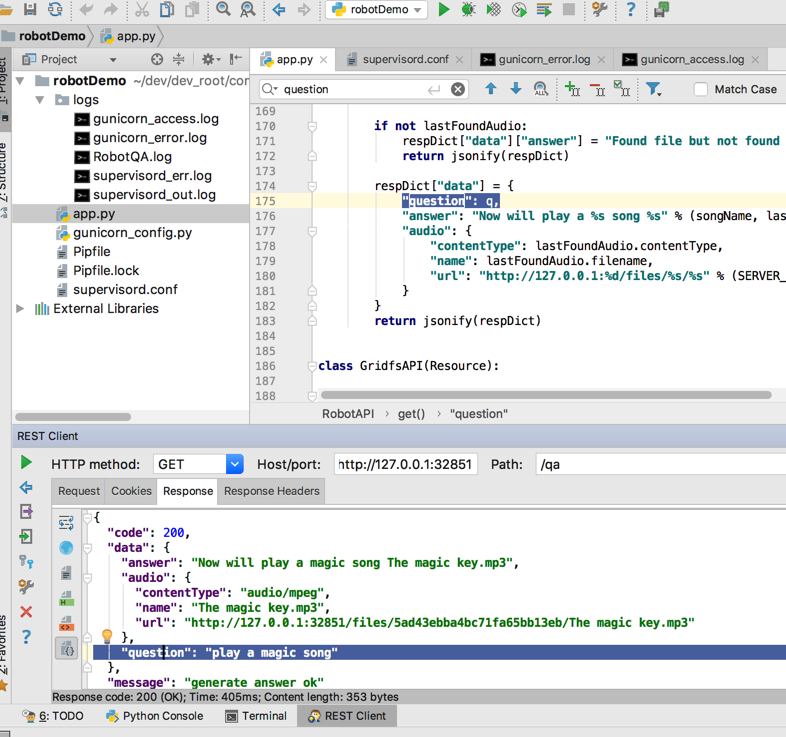
Task: Click the lightbulb intention icon in response
Action: (x=107, y=637)
